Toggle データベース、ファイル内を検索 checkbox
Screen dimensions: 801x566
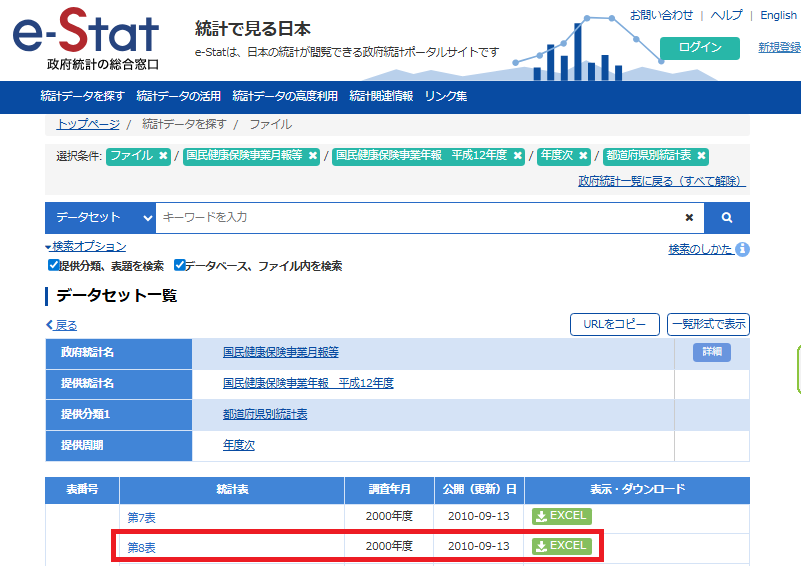[x=179, y=265]
